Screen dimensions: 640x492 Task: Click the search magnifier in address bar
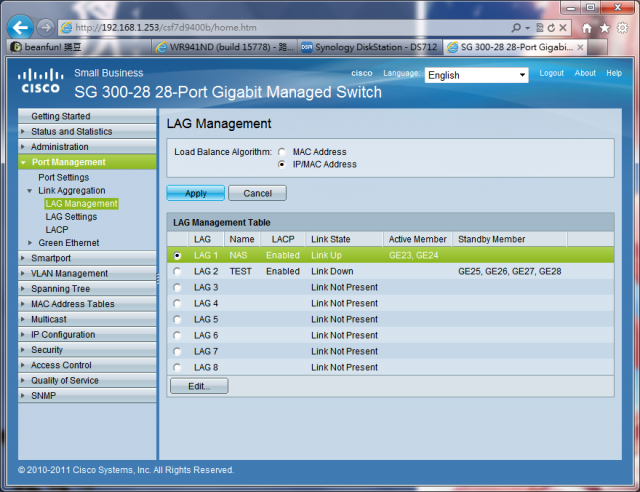pyautogui.click(x=516, y=28)
